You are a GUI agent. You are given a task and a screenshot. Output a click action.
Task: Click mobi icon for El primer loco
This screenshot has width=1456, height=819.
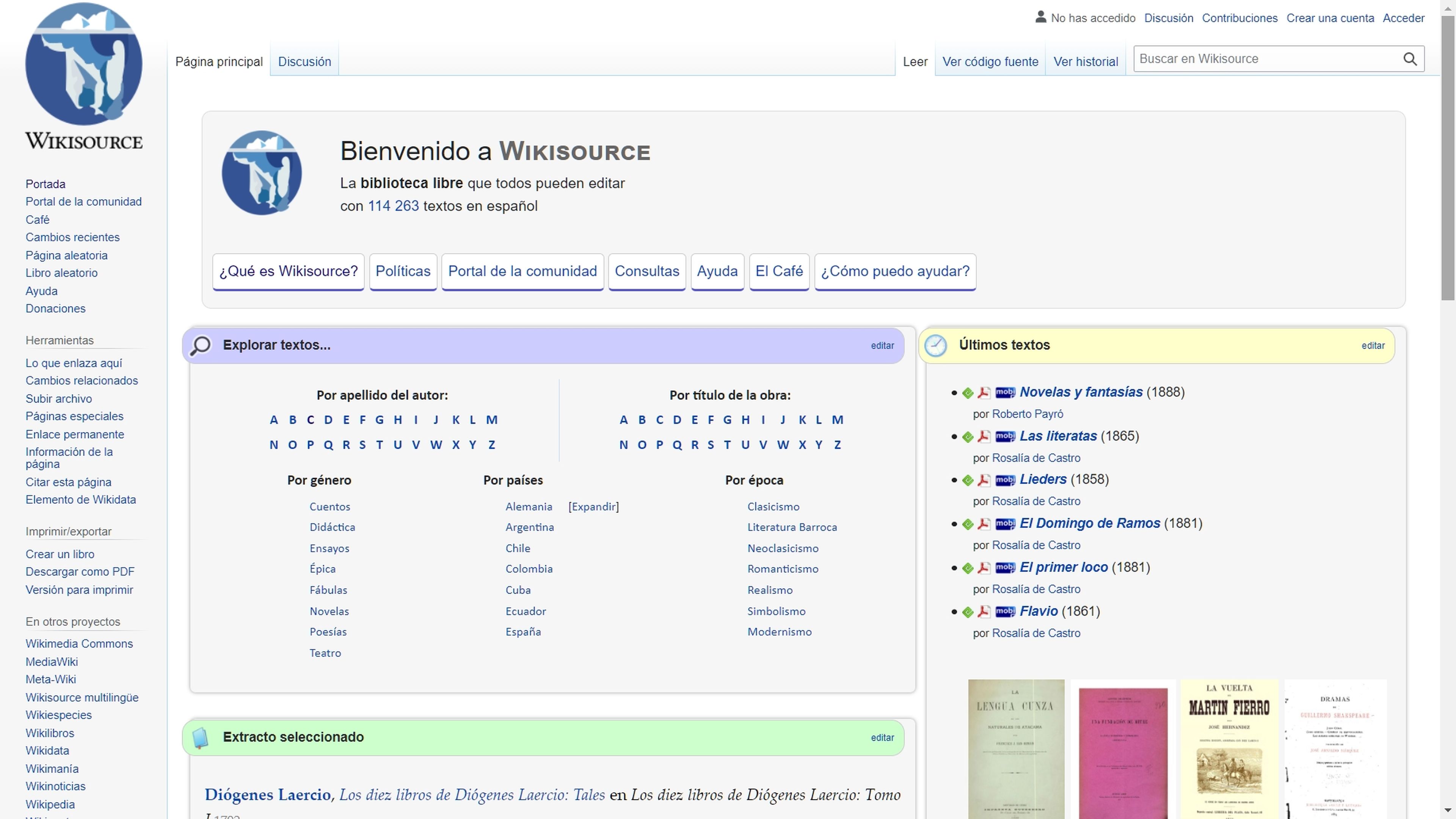click(1005, 568)
